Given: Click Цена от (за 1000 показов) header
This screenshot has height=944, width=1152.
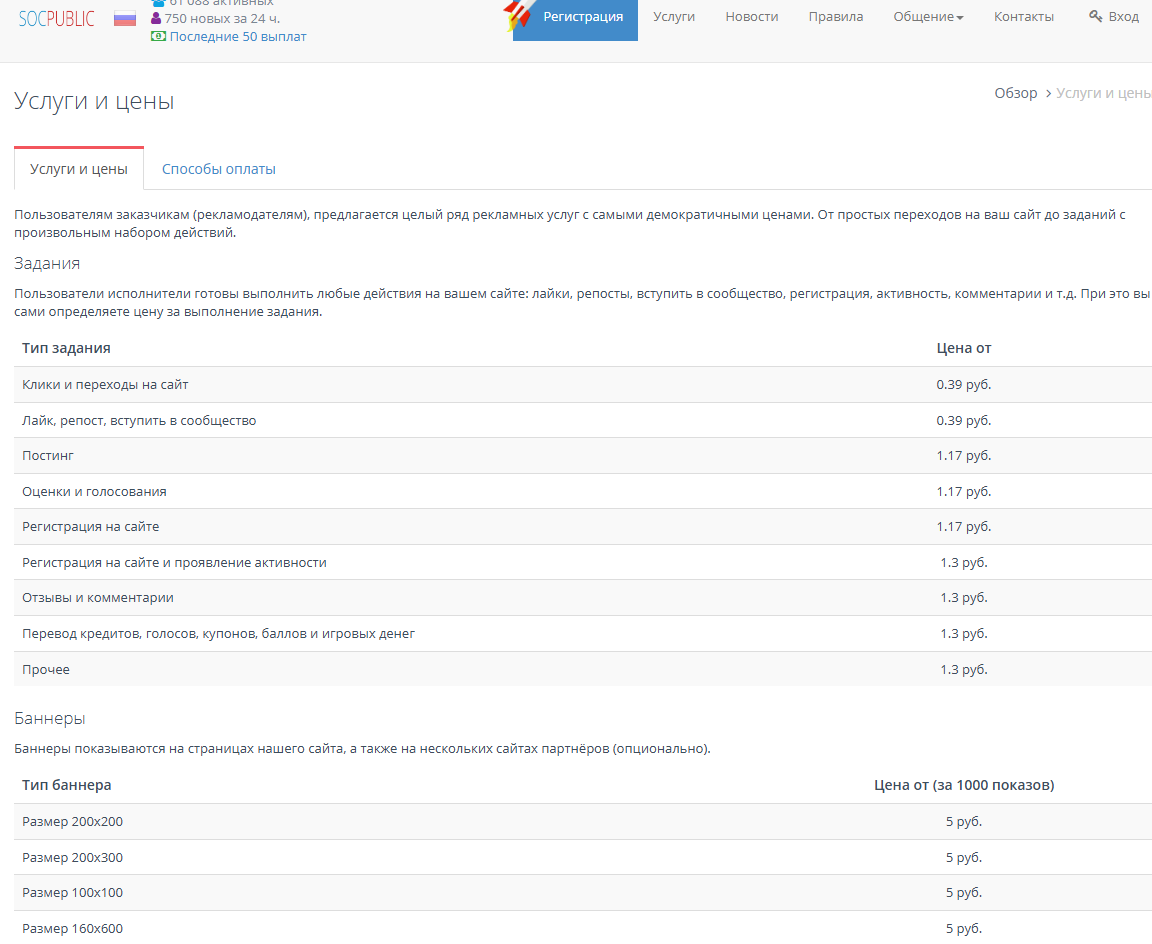Looking at the screenshot, I should click(x=964, y=785).
